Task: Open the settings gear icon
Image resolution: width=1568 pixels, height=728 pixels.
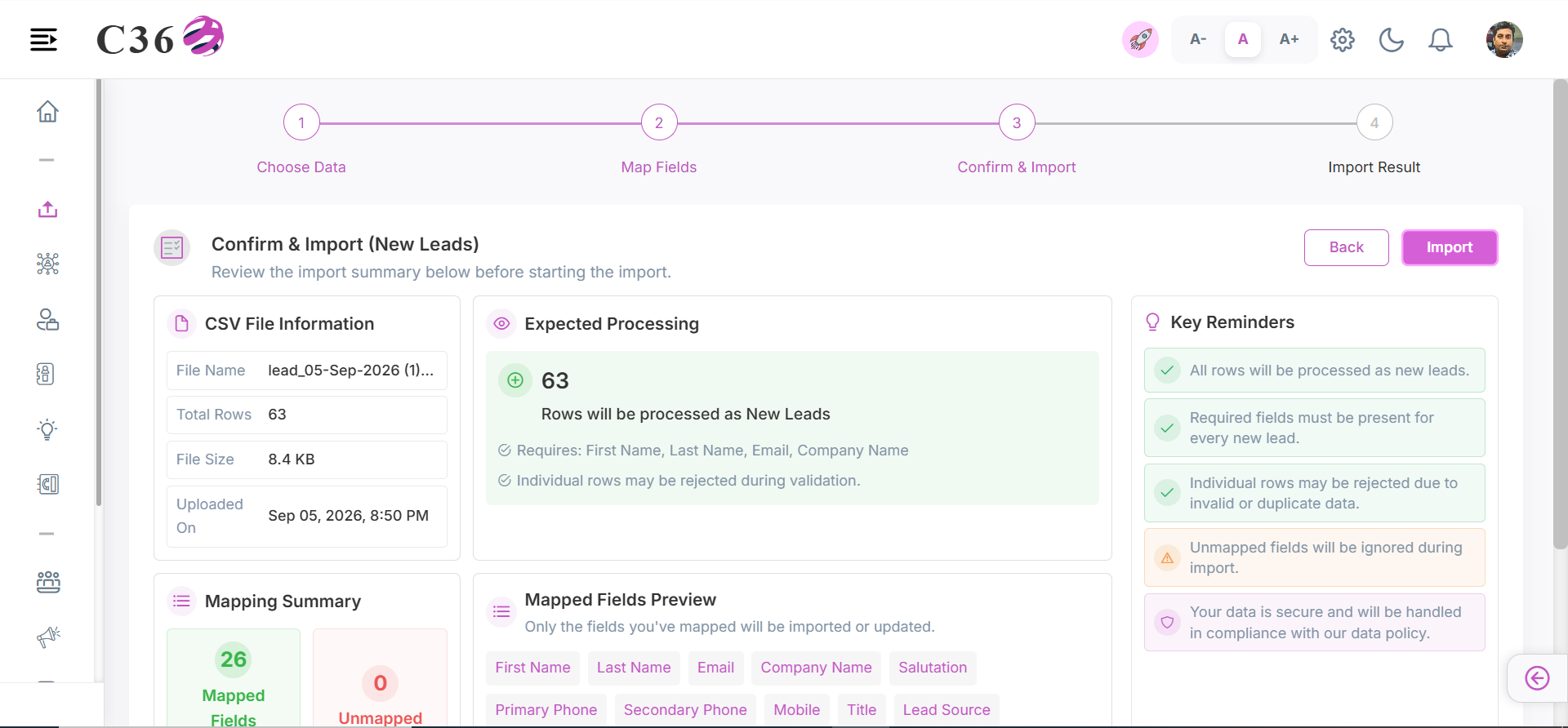Action: tap(1343, 39)
